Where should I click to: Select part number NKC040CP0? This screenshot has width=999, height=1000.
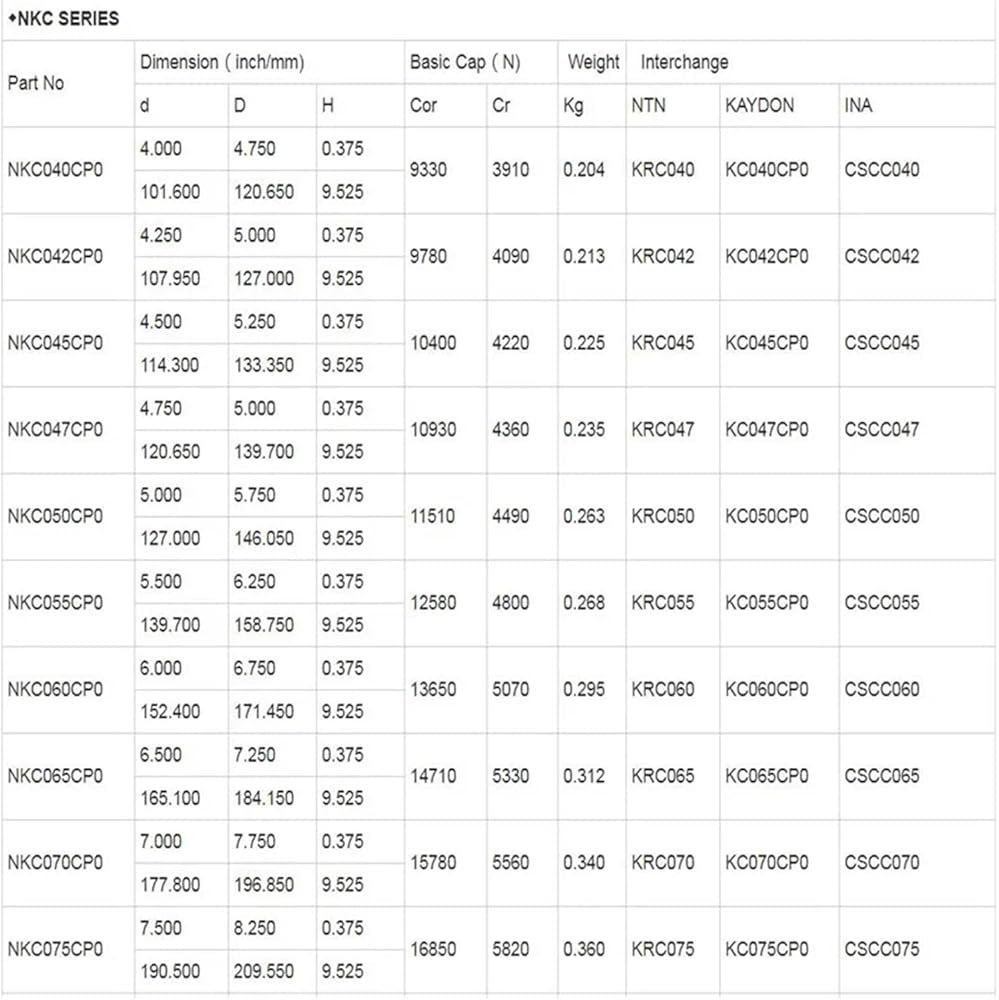click(x=55, y=170)
